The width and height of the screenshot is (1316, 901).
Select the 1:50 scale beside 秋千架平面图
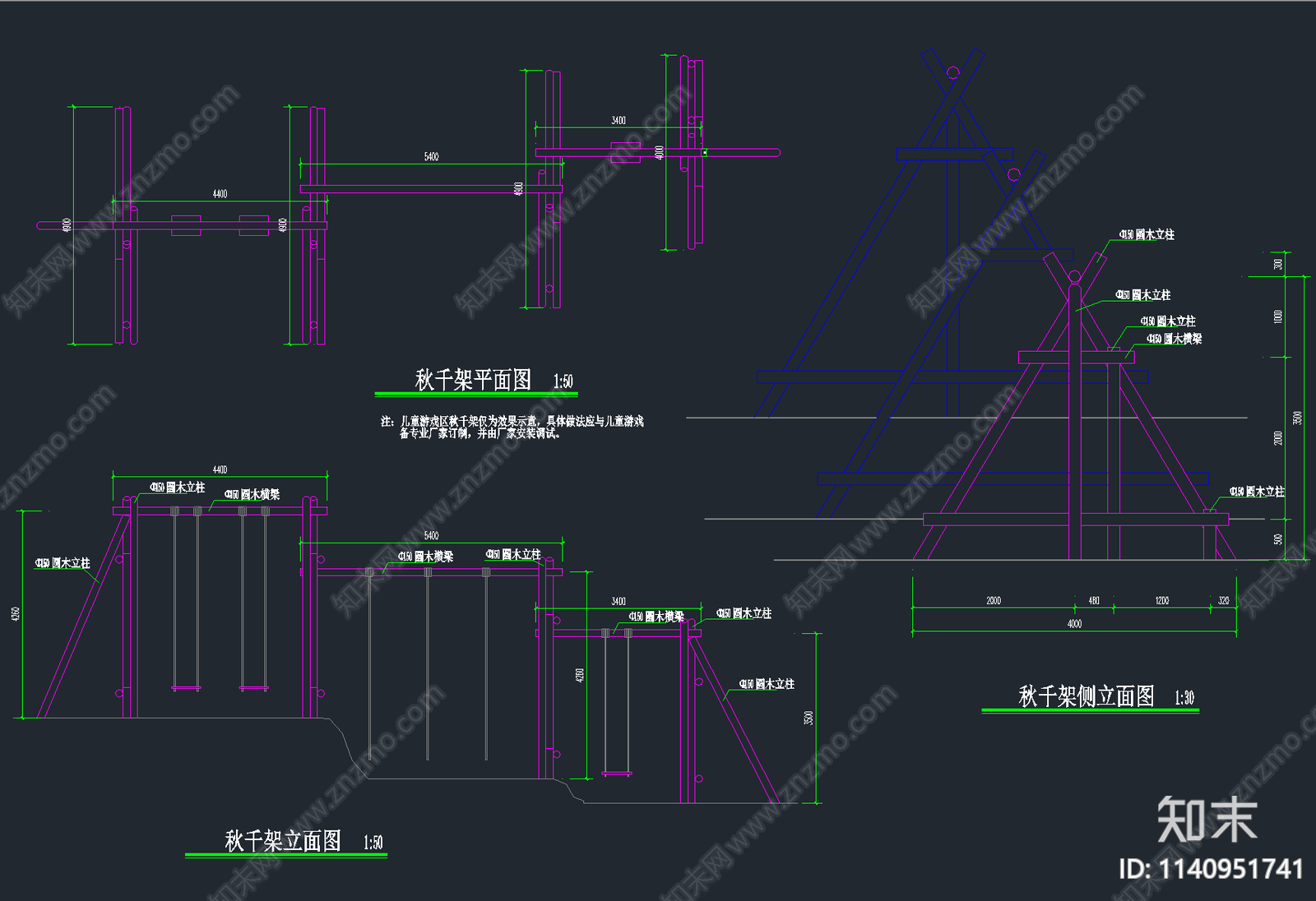coord(563,381)
